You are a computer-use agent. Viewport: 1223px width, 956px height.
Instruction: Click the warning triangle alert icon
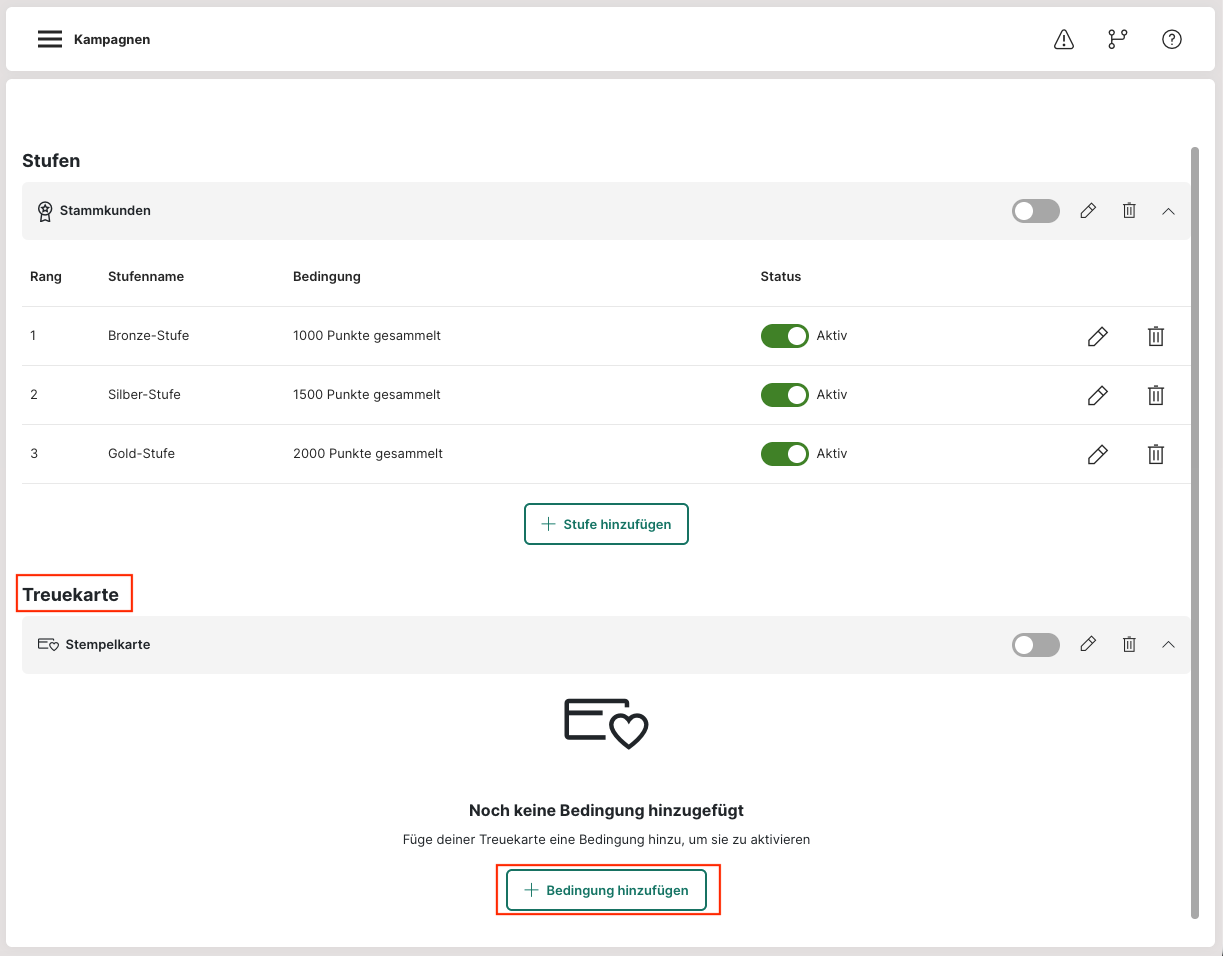(x=1064, y=39)
